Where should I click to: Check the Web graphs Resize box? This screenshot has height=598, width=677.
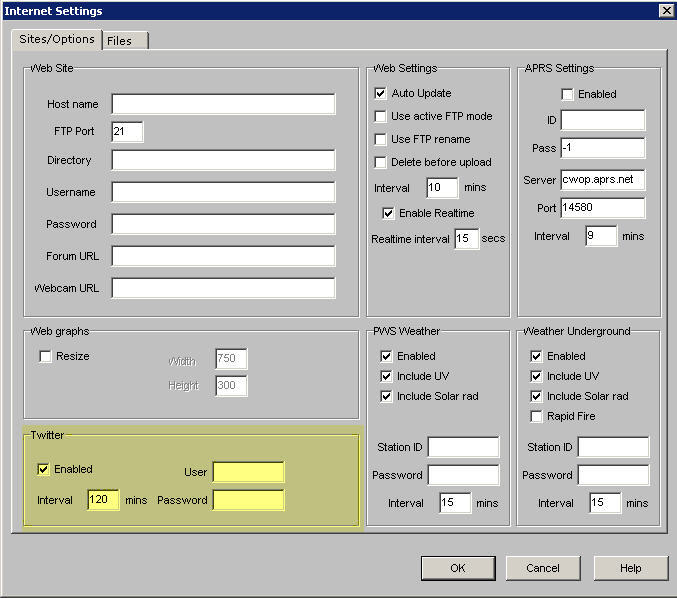45,356
